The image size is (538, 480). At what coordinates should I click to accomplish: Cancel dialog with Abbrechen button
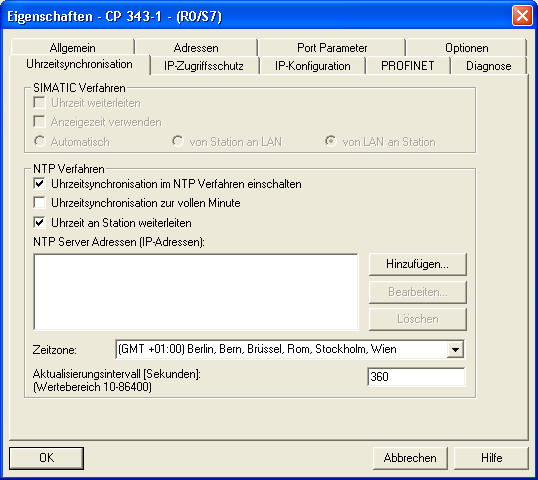pos(410,458)
